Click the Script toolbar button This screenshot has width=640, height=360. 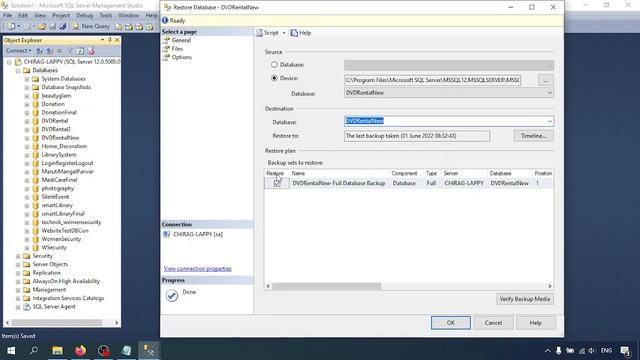click(x=267, y=33)
